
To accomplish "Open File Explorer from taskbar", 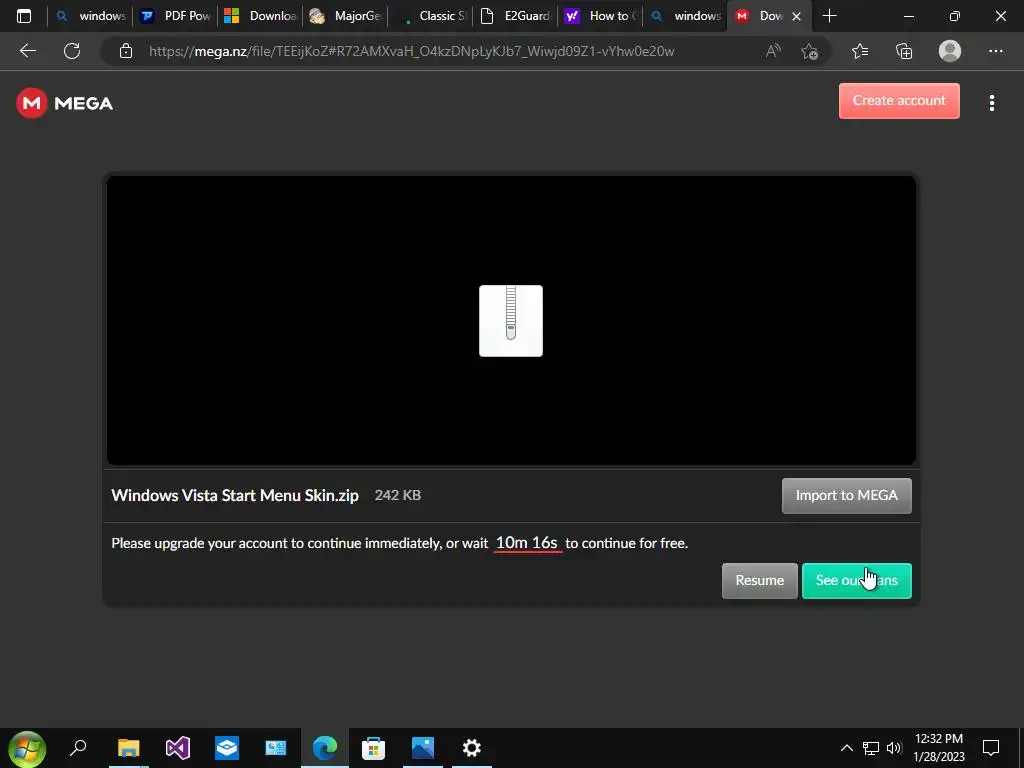I will 129,748.
